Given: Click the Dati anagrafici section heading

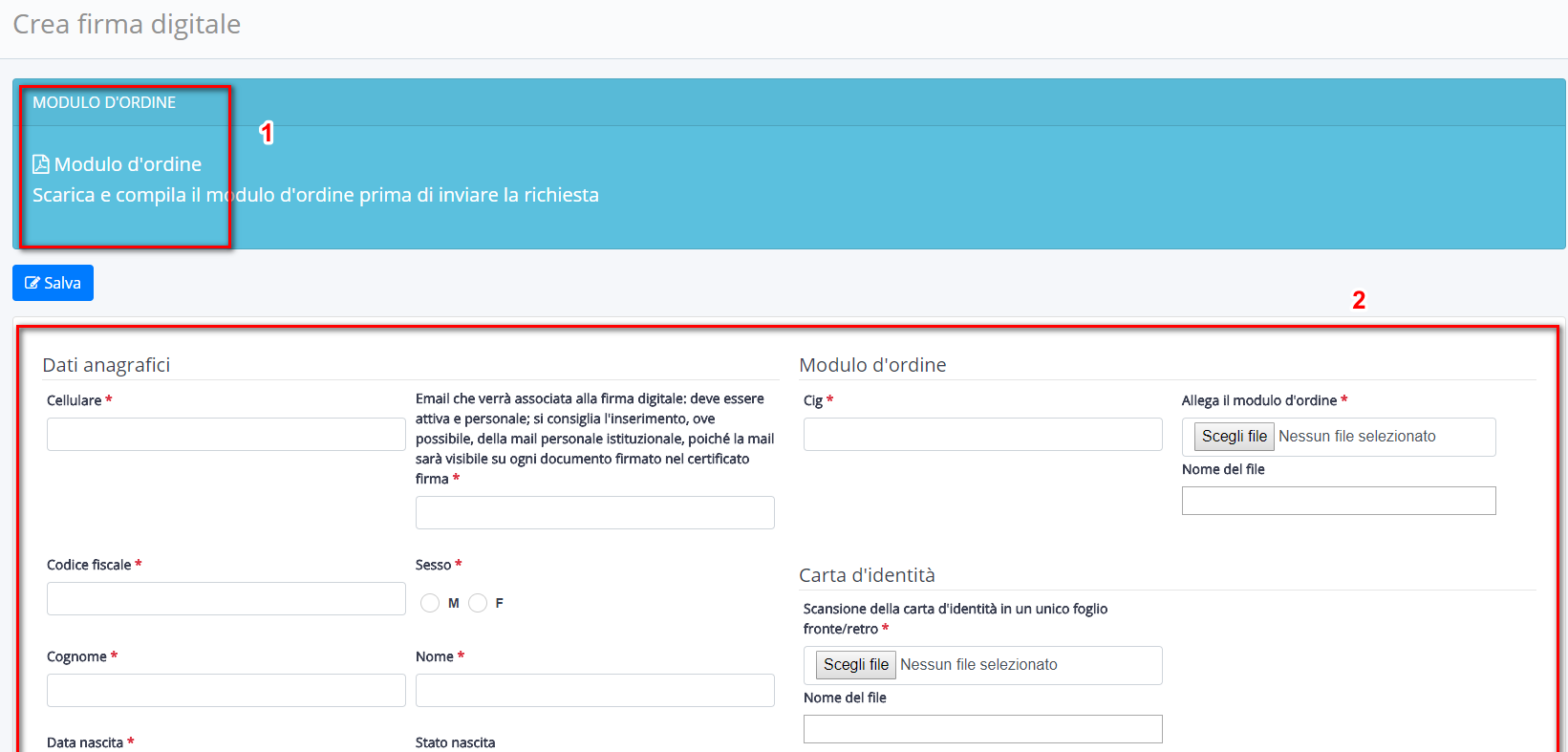Looking at the screenshot, I should tap(106, 365).
